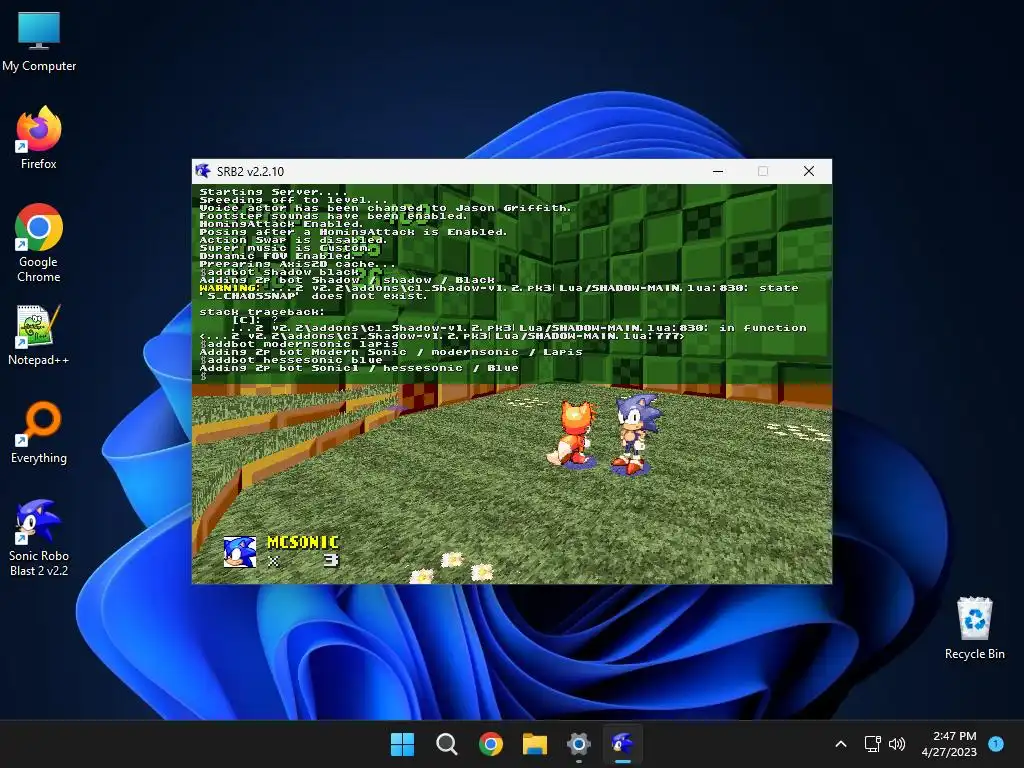Click the Sonic character in the game
The height and width of the screenshot is (768, 1024).
635,433
